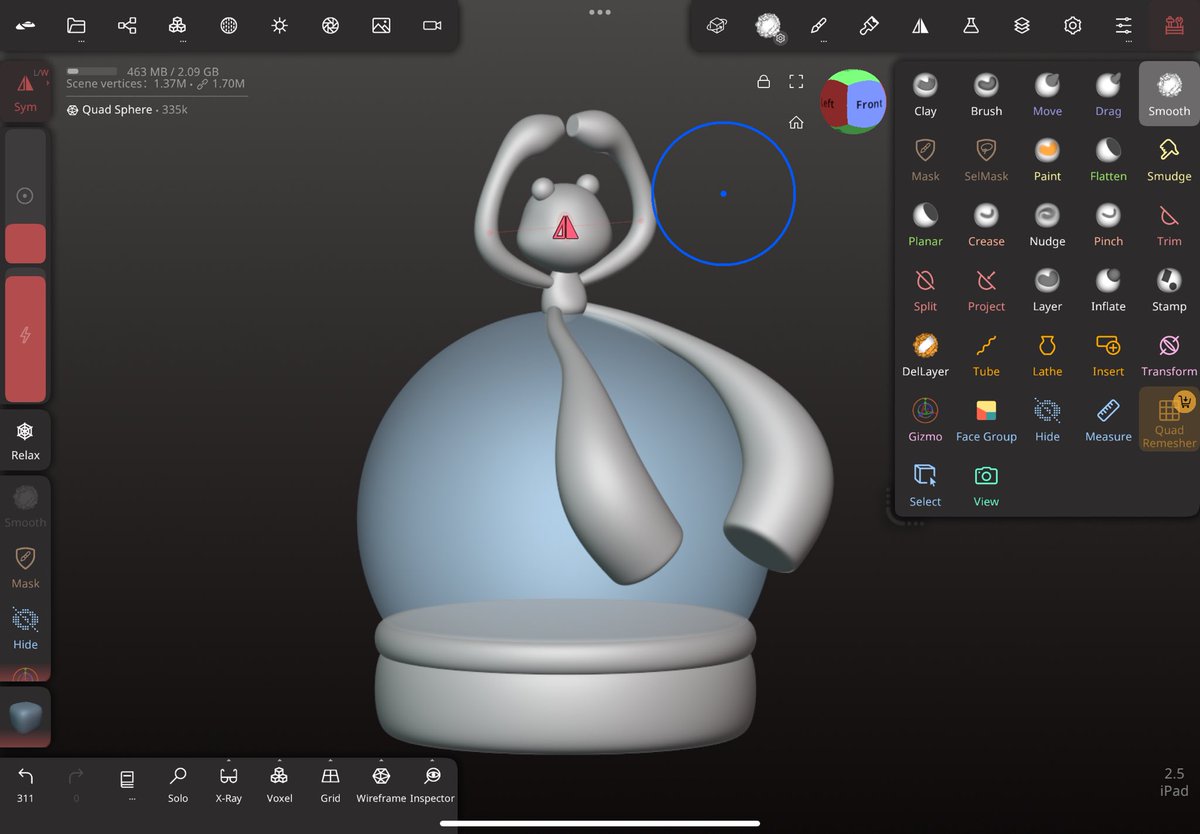Toggle the Grid display

point(330,785)
